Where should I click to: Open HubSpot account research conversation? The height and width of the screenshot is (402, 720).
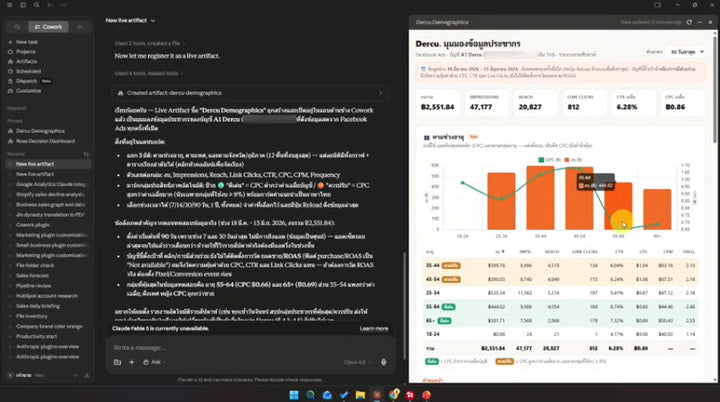click(x=48, y=296)
